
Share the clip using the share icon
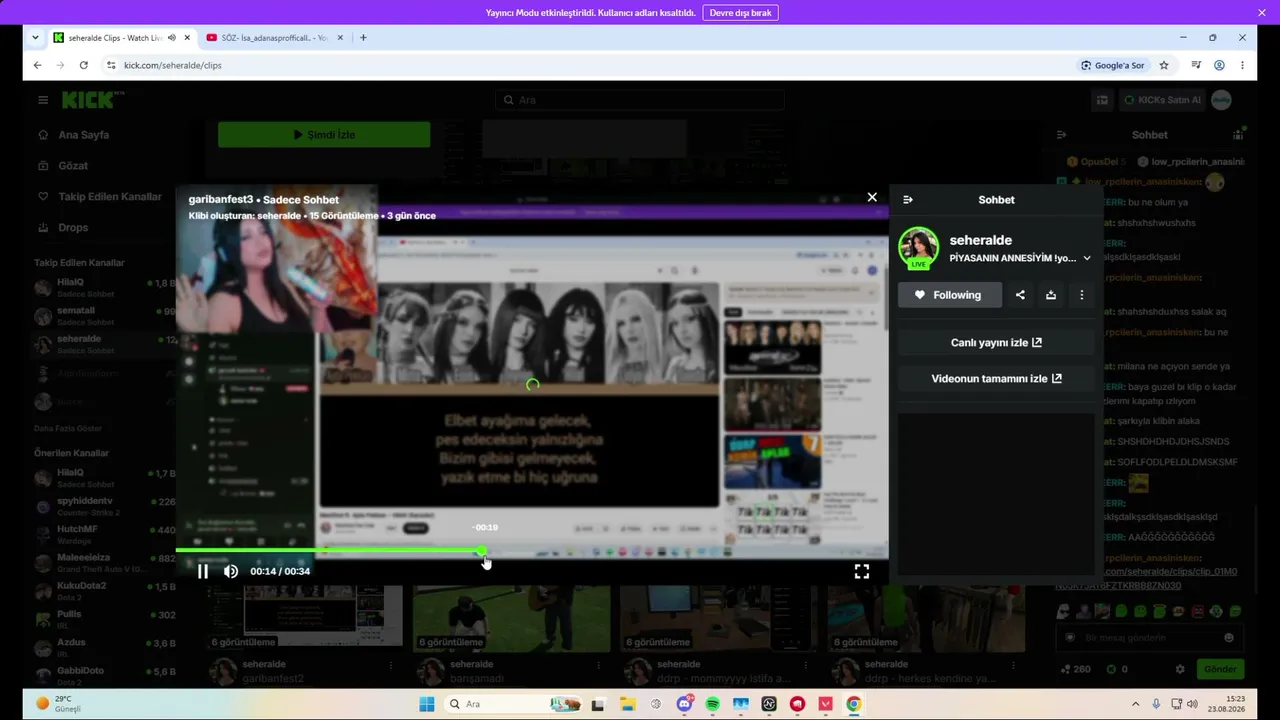[x=1020, y=295]
